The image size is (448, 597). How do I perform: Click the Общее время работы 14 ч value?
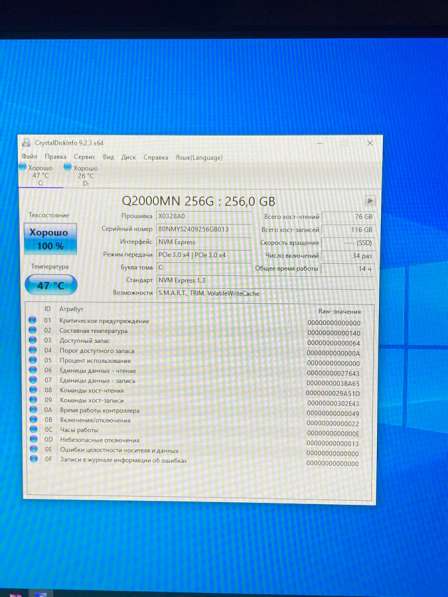(348, 269)
